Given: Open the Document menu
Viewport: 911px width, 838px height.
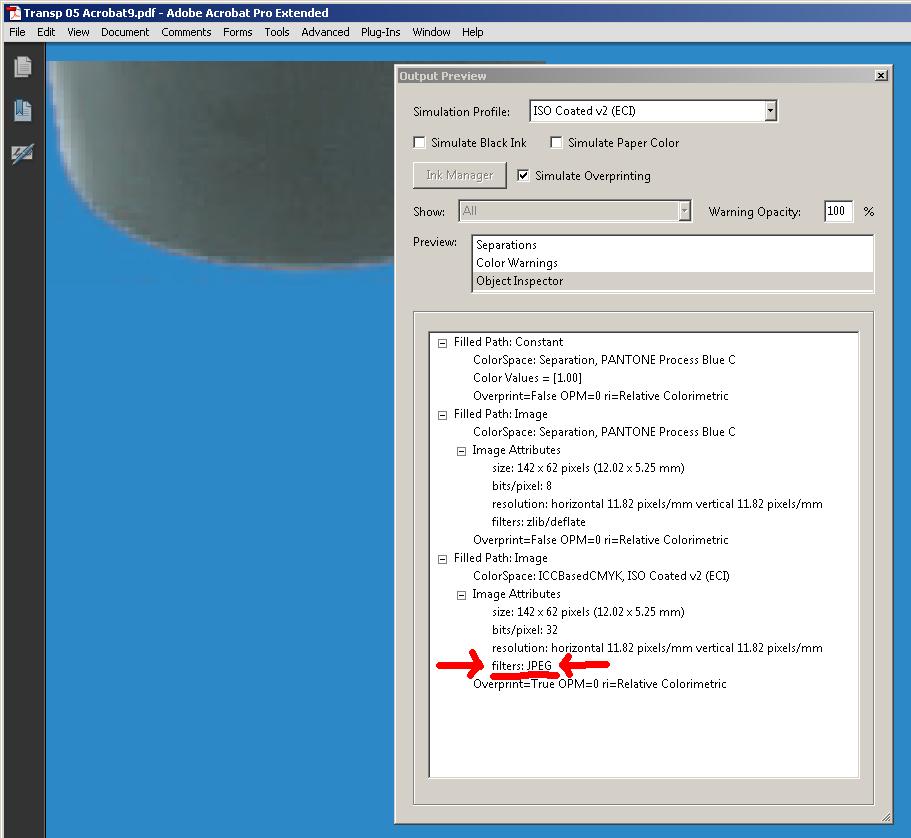Looking at the screenshot, I should (x=125, y=32).
